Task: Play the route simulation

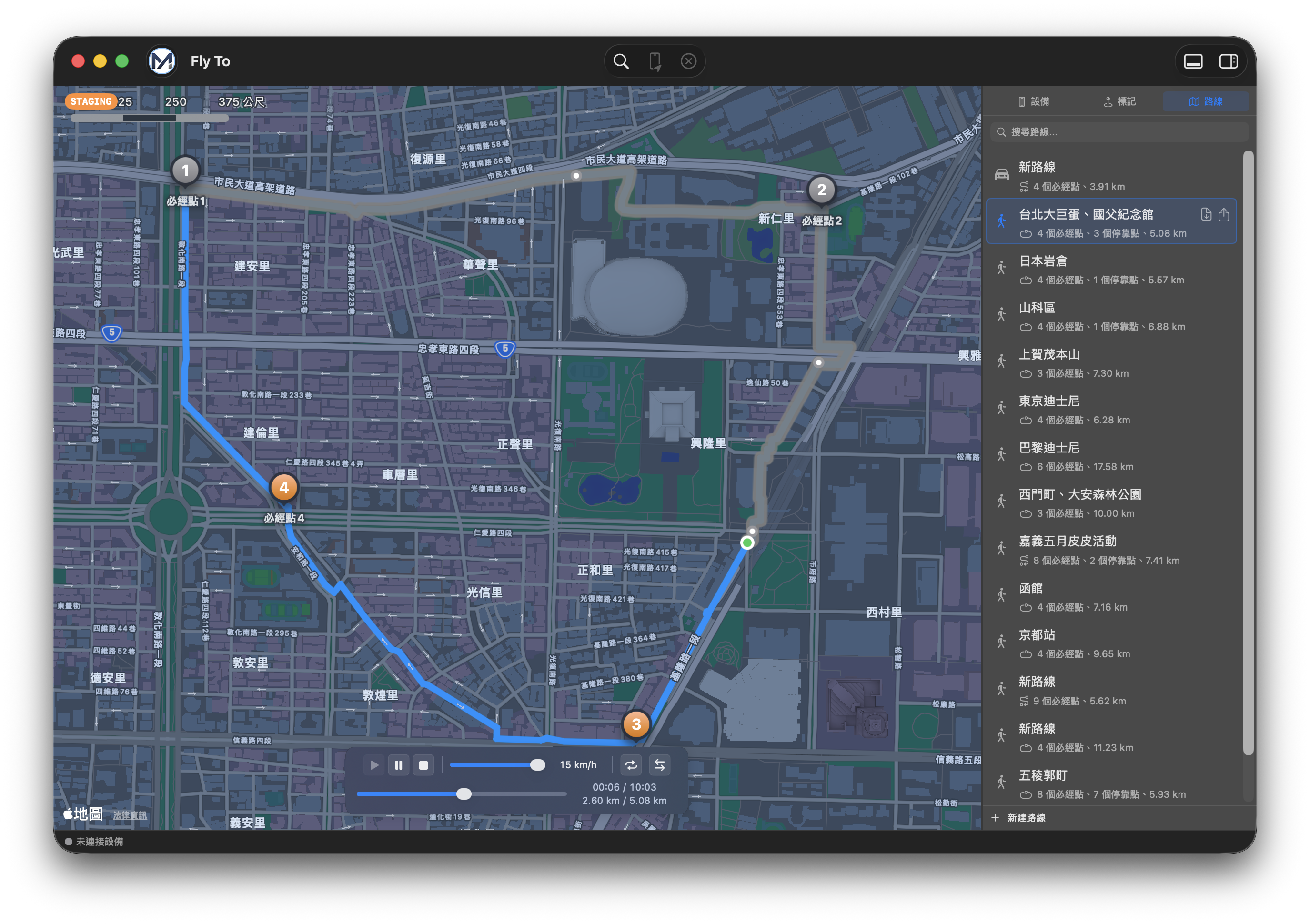Action: point(374,765)
